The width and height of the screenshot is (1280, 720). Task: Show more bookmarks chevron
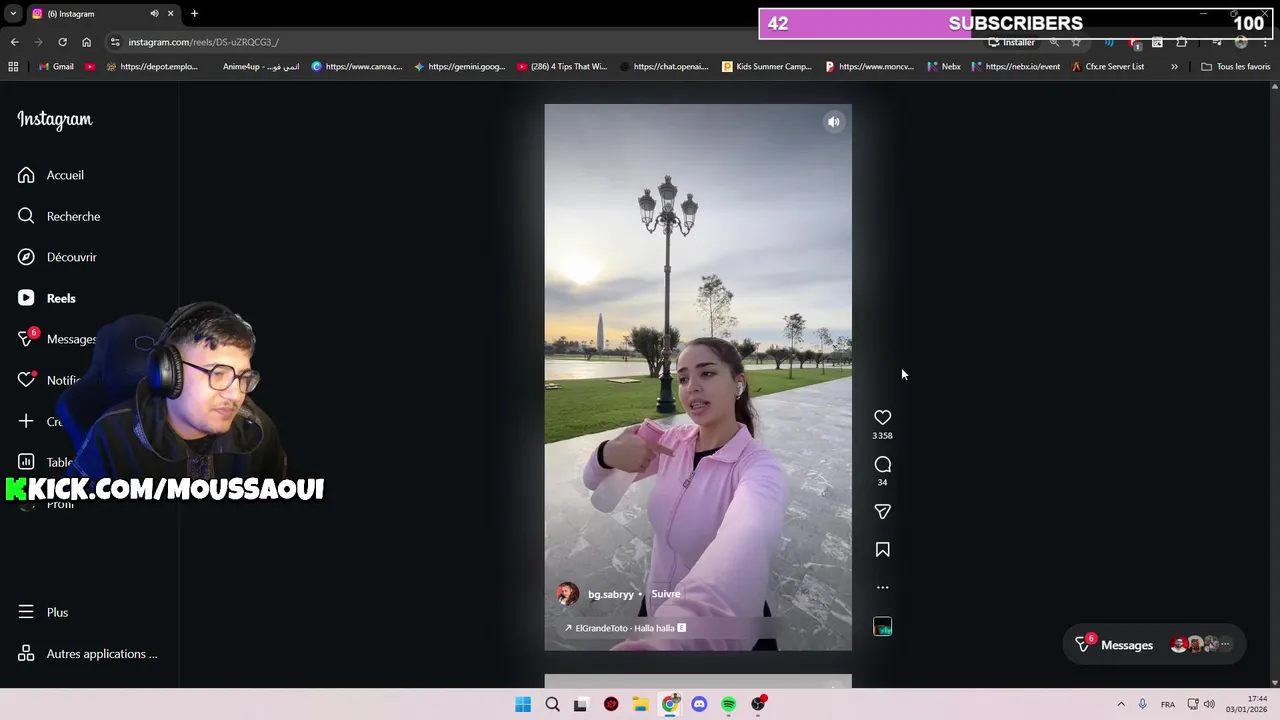(x=1174, y=67)
